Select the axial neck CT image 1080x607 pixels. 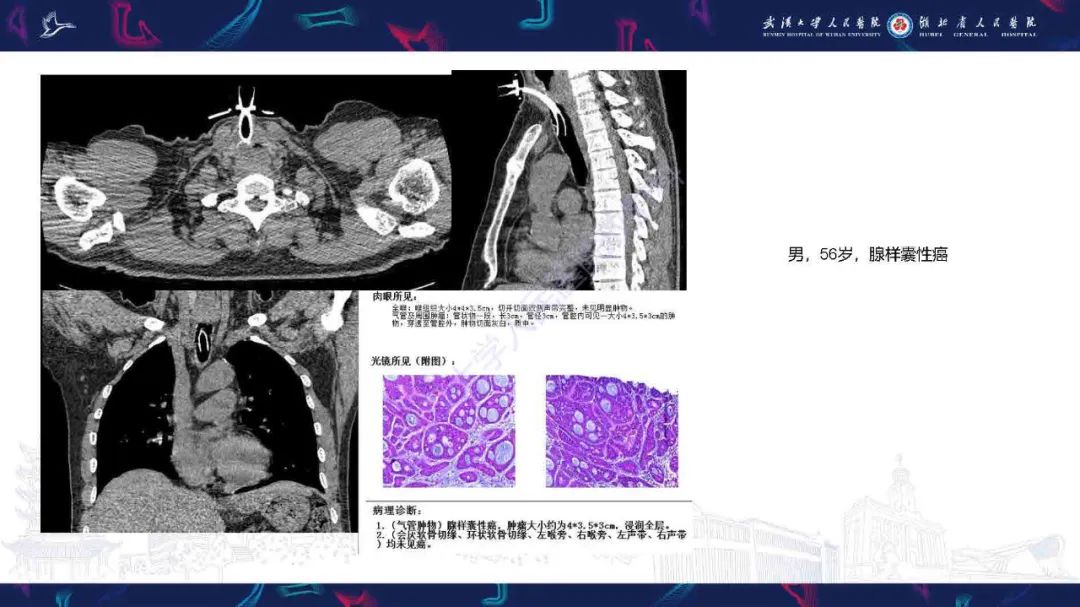(x=247, y=181)
